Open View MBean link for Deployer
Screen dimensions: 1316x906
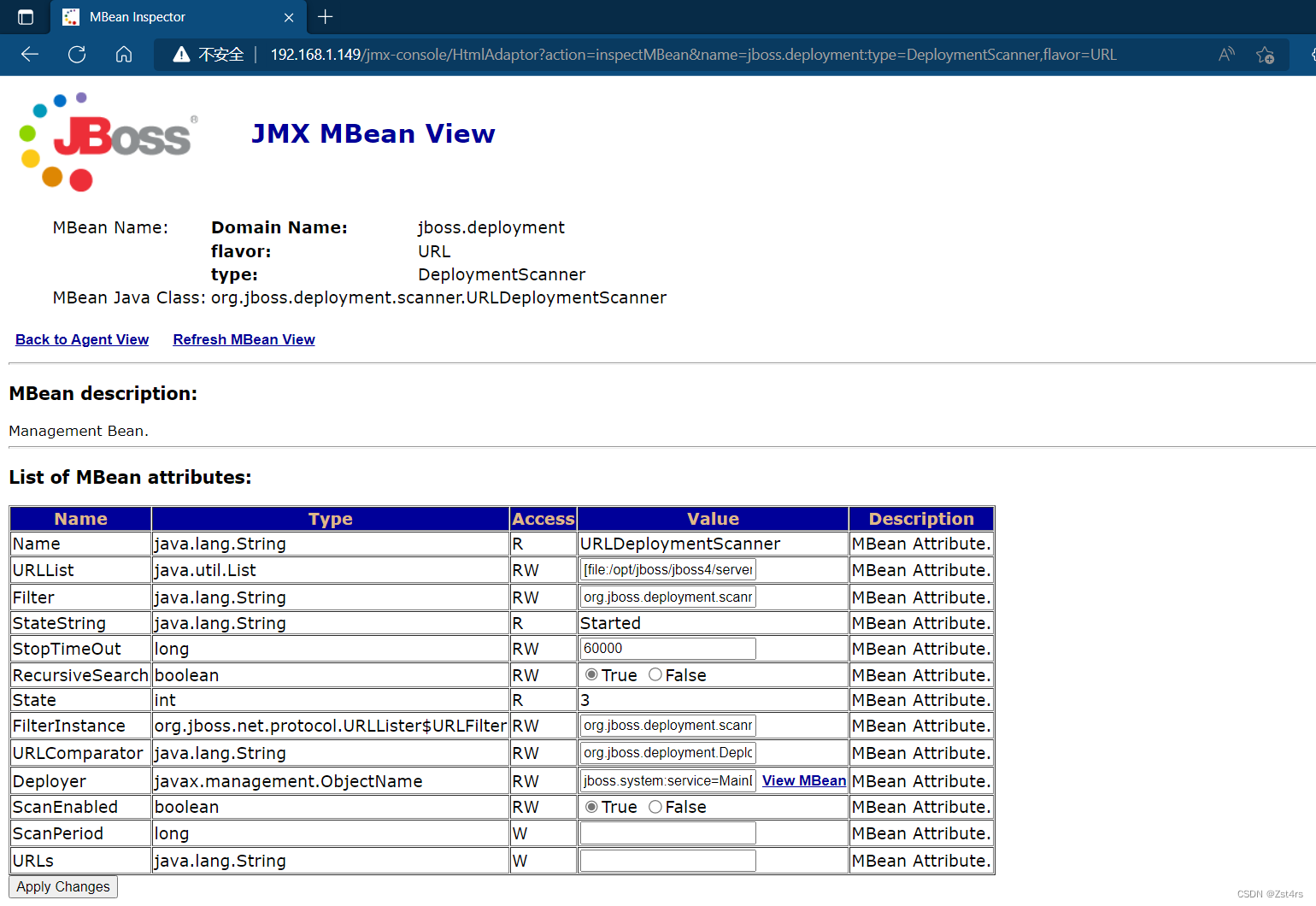(804, 780)
